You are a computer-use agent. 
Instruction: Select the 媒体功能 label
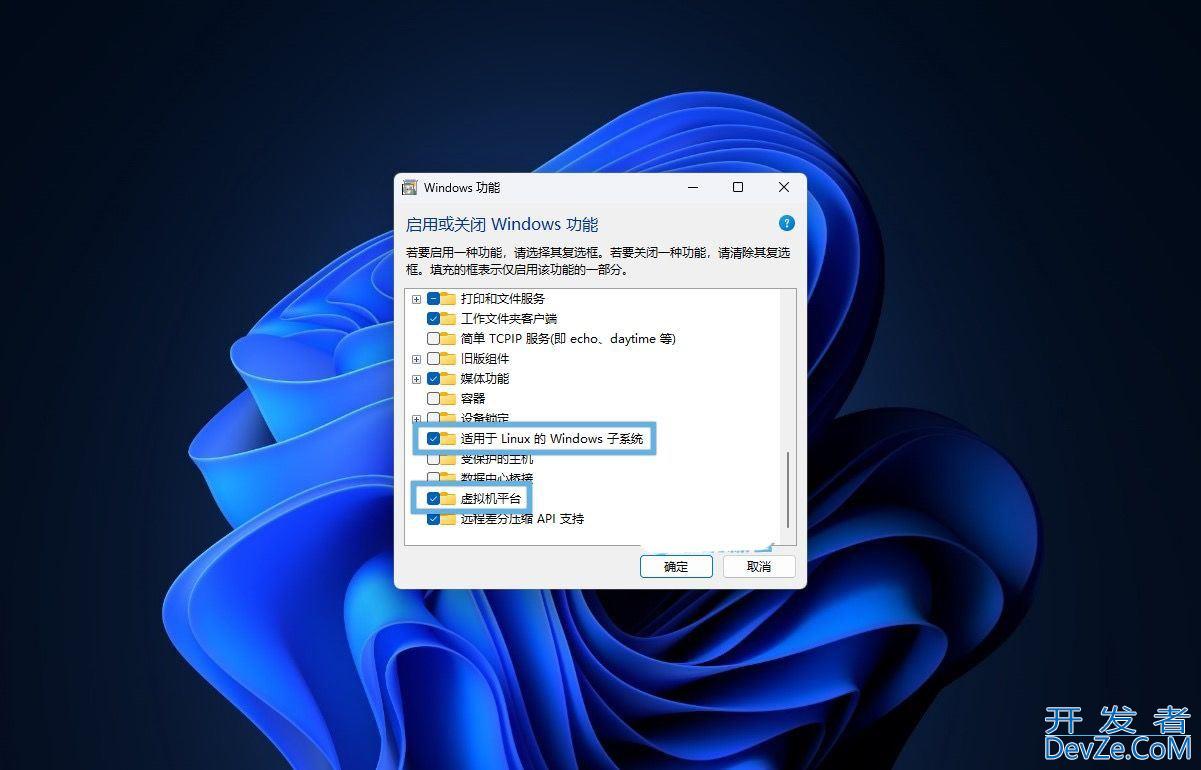485,378
